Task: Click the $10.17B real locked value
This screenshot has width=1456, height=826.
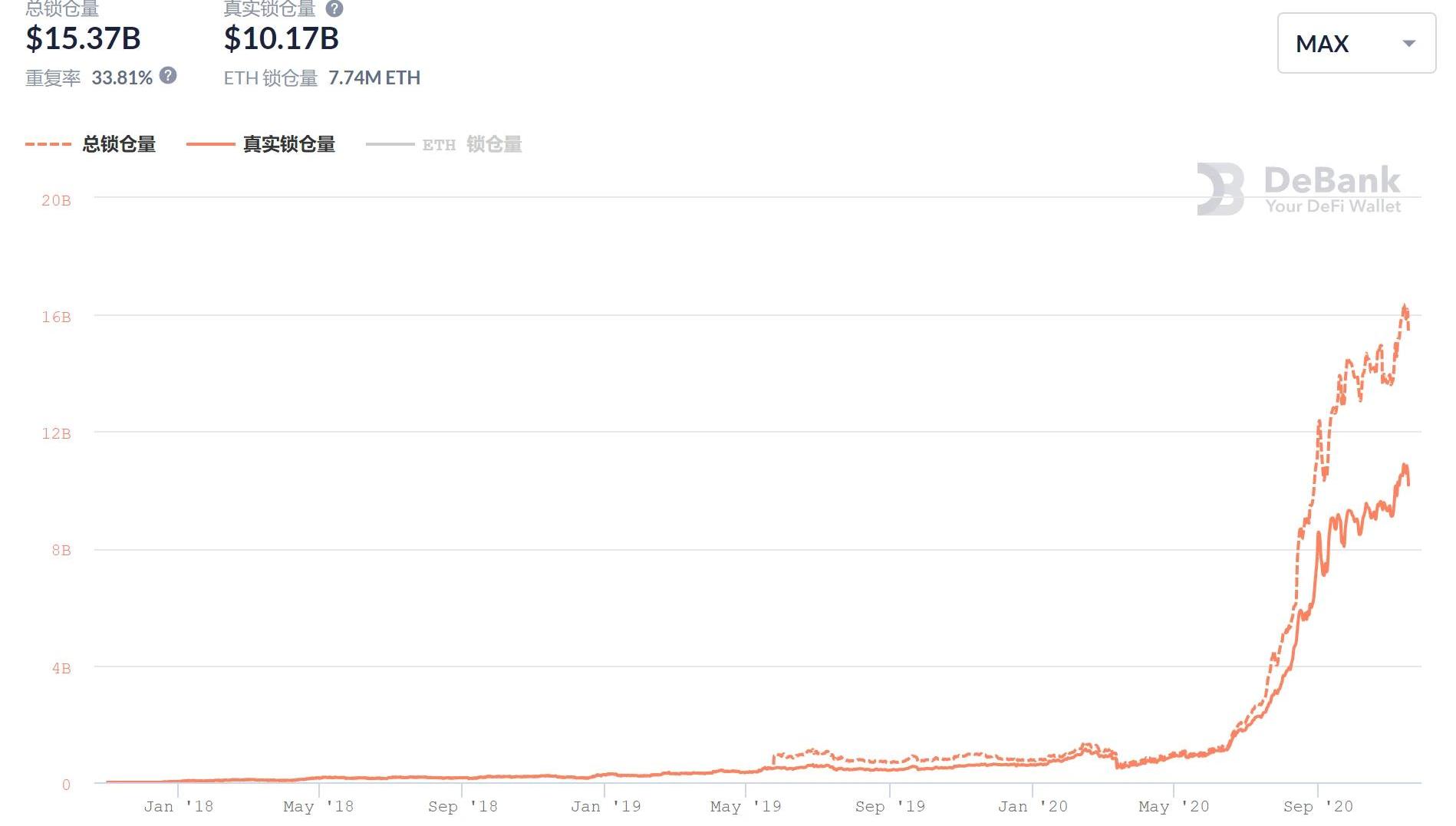Action: coord(281,38)
